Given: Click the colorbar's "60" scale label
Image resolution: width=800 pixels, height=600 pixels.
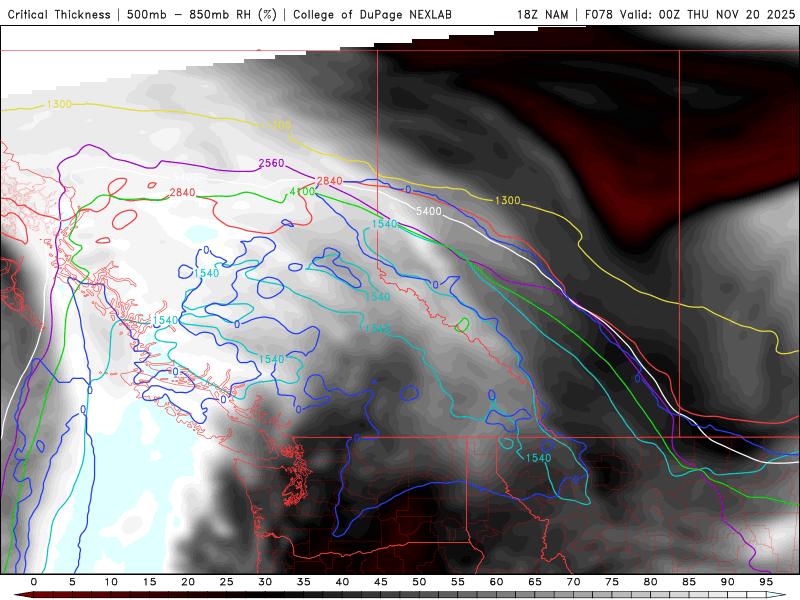Looking at the screenshot, I should point(496,582).
